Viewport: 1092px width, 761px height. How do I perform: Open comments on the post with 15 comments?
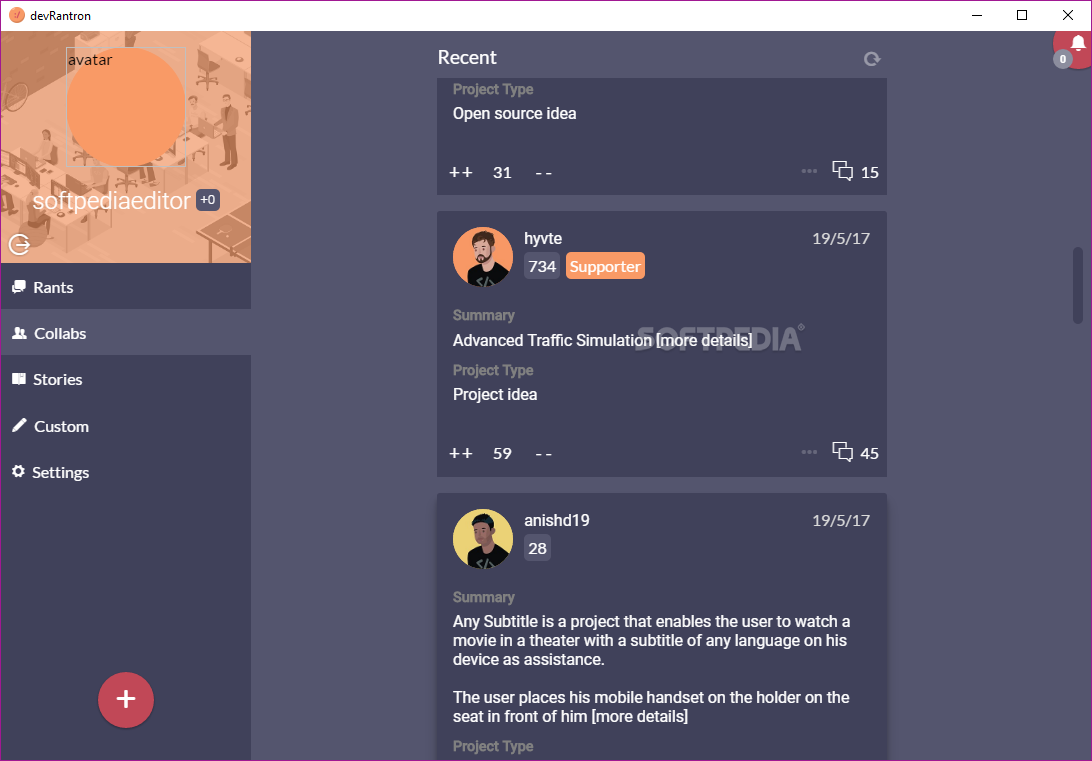855,171
